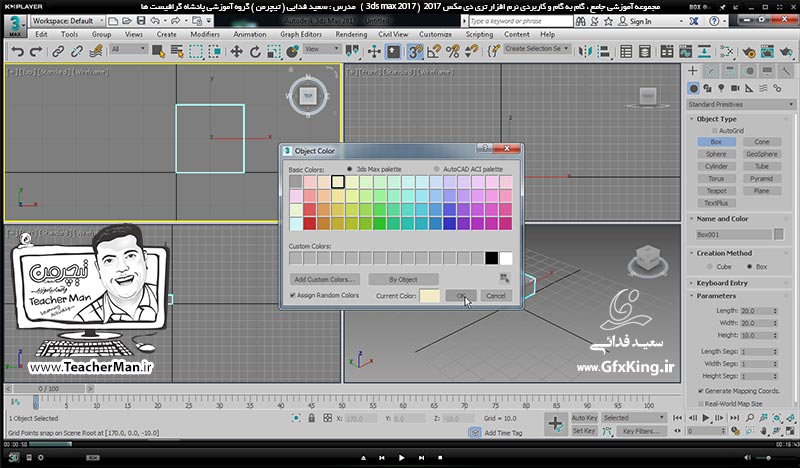Open the Customize menu

(435, 34)
